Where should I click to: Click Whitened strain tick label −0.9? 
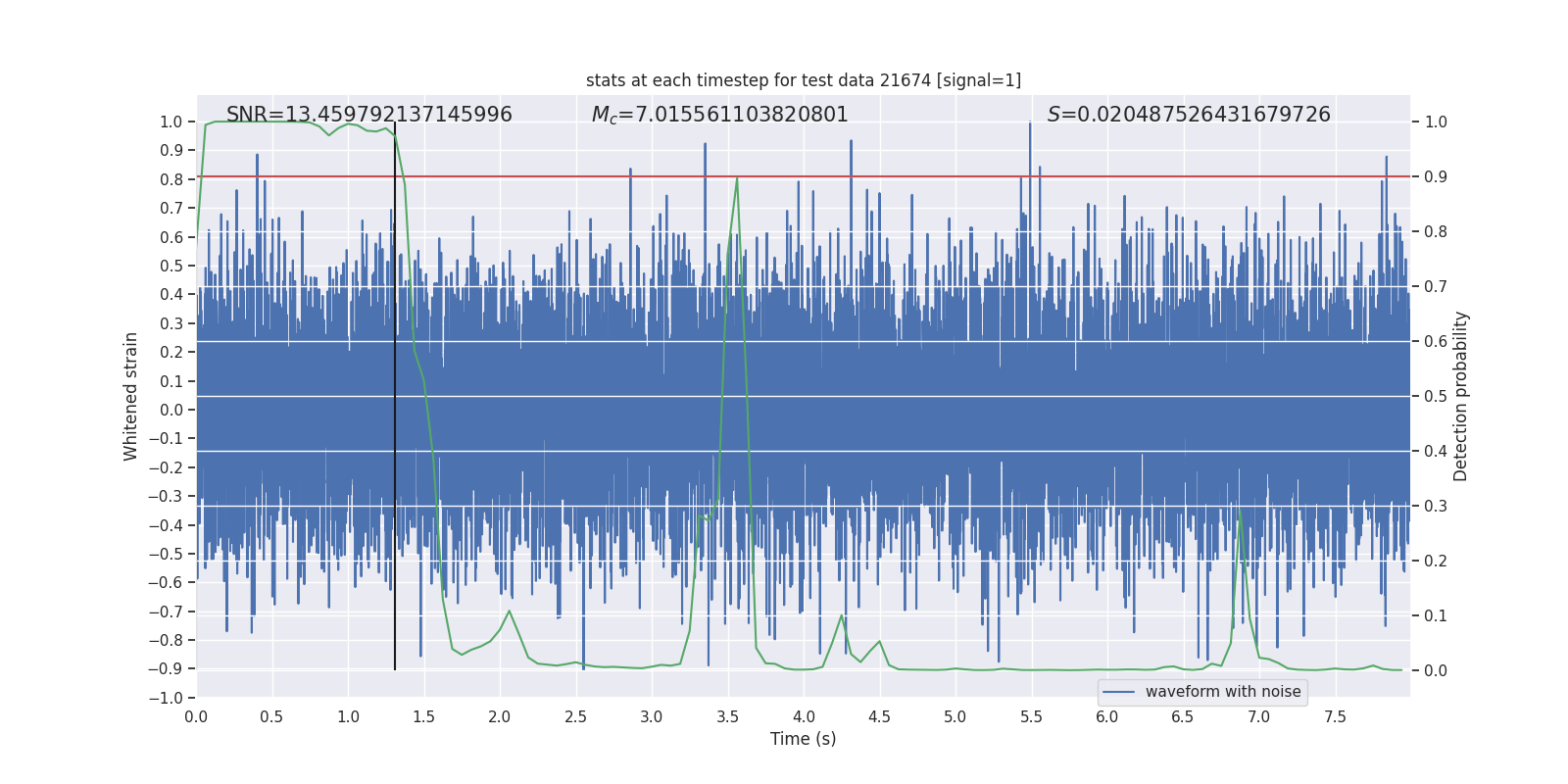tap(166, 669)
